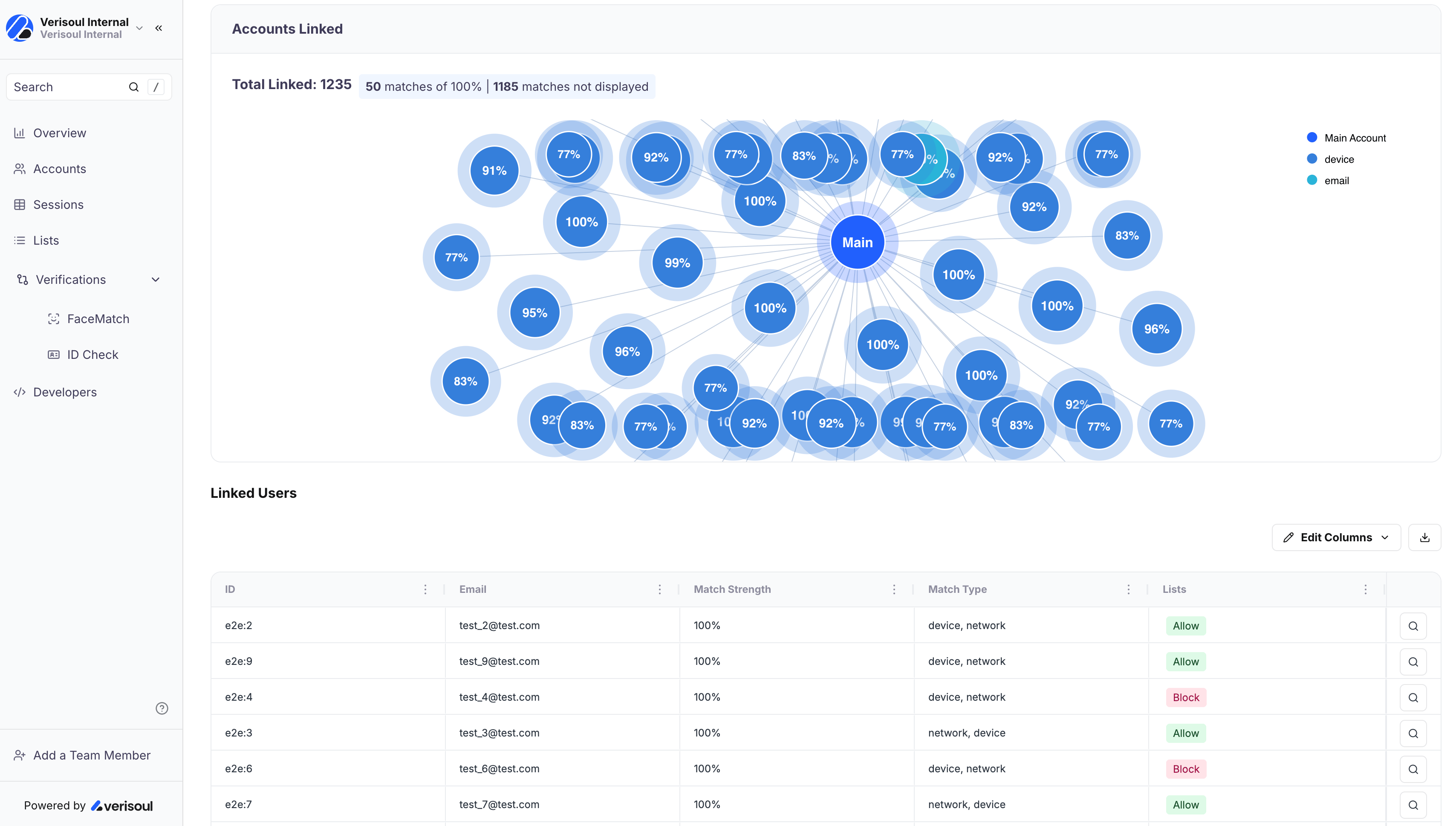The width and height of the screenshot is (1456, 826).
Task: Select the 99% node in the graph
Action: coord(677,263)
